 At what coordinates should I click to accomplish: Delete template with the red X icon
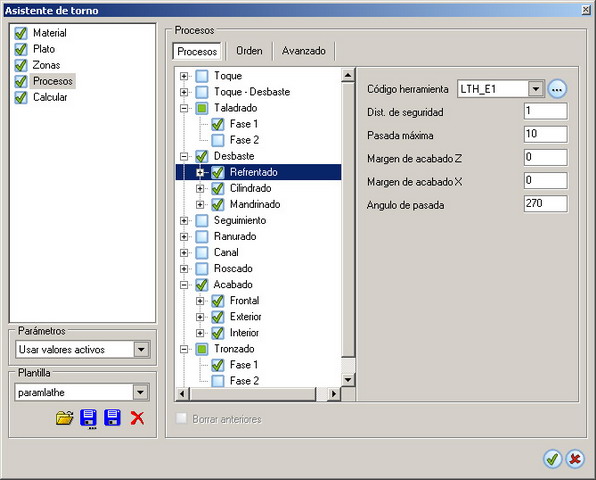137,418
